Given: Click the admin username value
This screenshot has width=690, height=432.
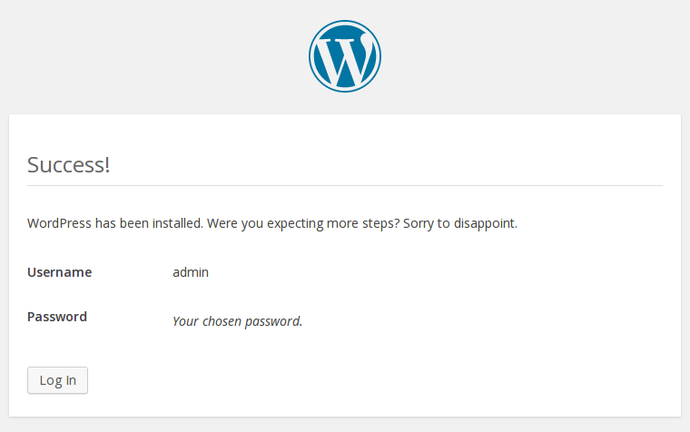Looking at the screenshot, I should point(190,272).
